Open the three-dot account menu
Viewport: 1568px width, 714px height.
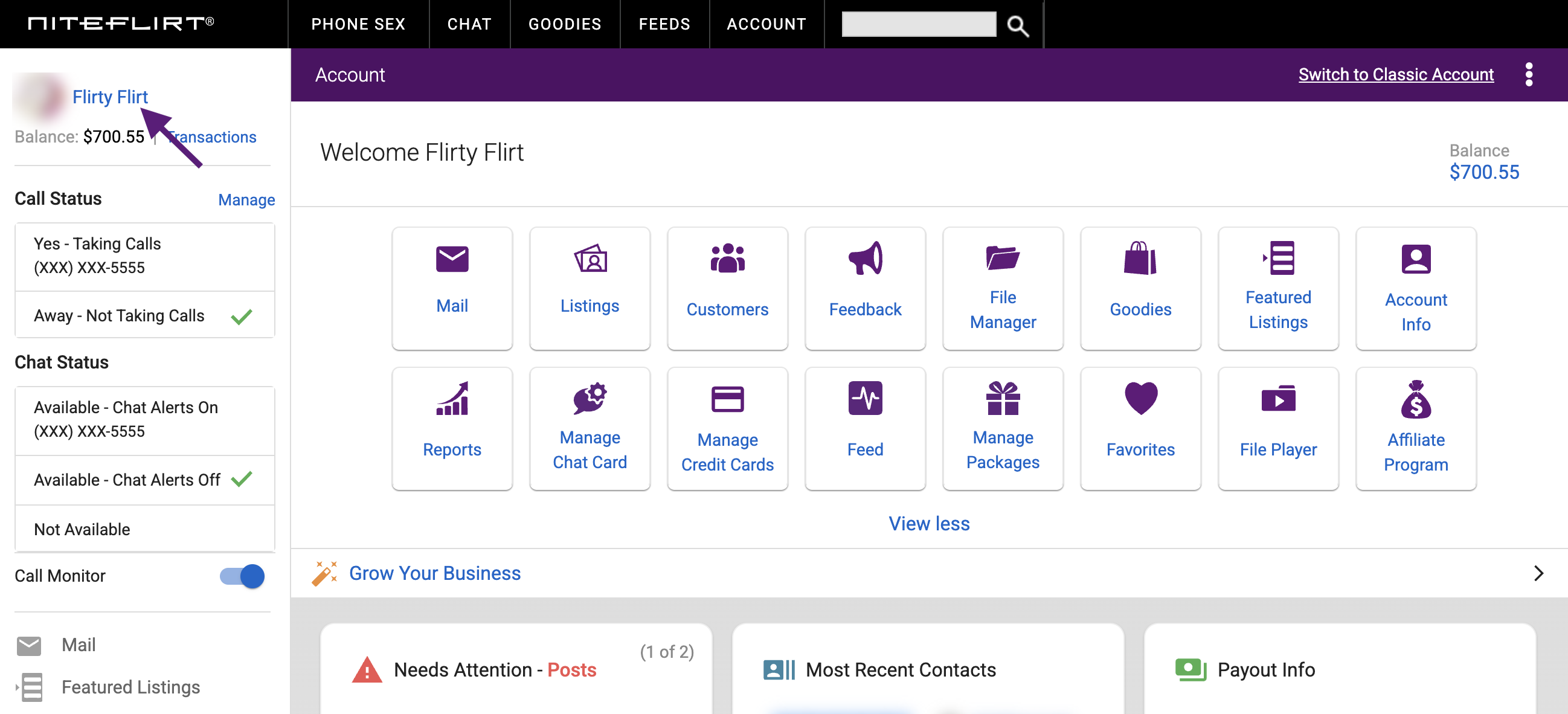1528,74
